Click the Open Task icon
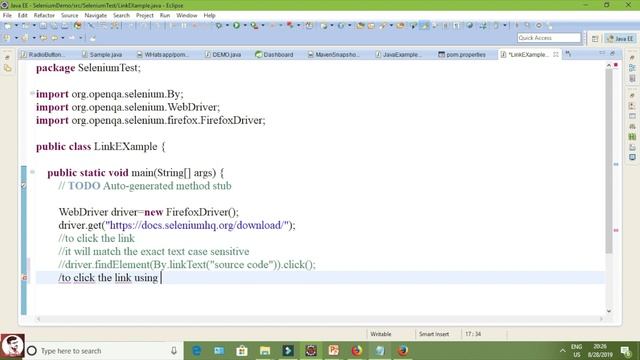Image resolution: width=640 pixels, height=360 pixels. (x=371, y=26)
